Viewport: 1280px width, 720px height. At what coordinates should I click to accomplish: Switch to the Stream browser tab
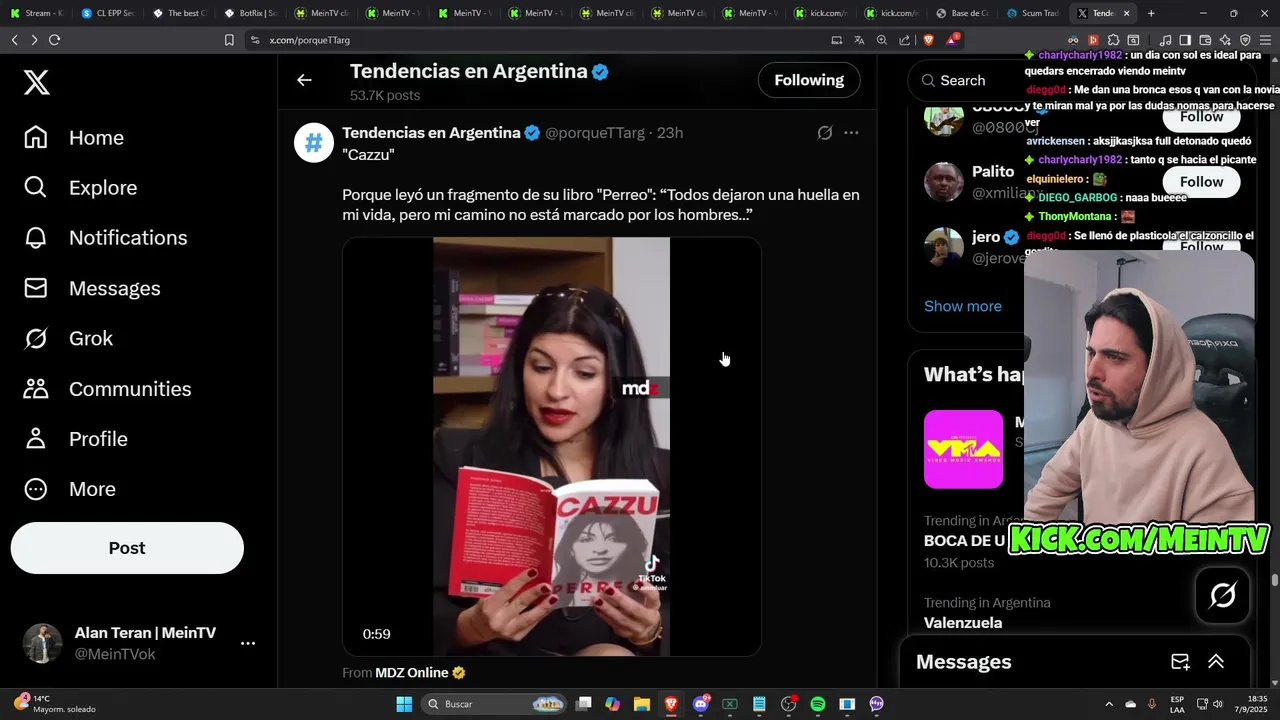coord(36,13)
